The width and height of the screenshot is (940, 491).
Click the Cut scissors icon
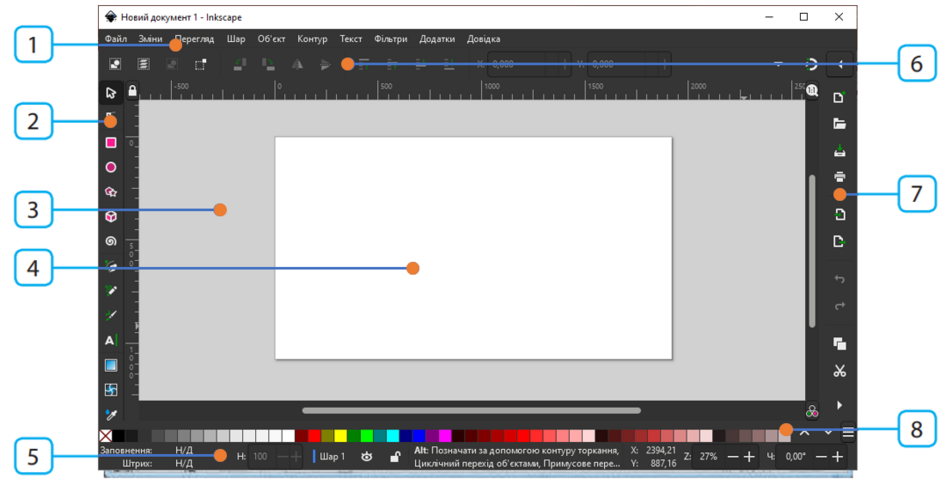(x=839, y=371)
